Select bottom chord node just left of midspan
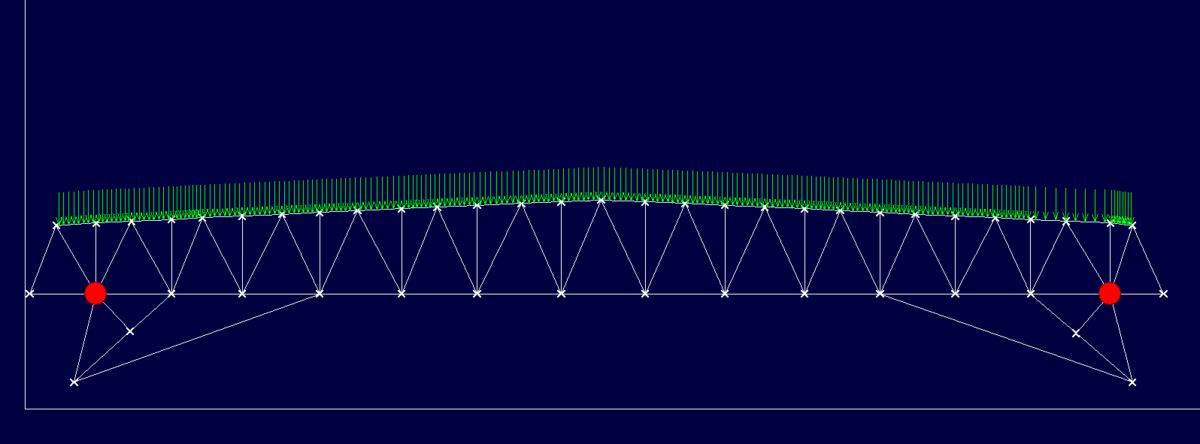The width and height of the screenshot is (1200, 444). pyautogui.click(x=561, y=293)
